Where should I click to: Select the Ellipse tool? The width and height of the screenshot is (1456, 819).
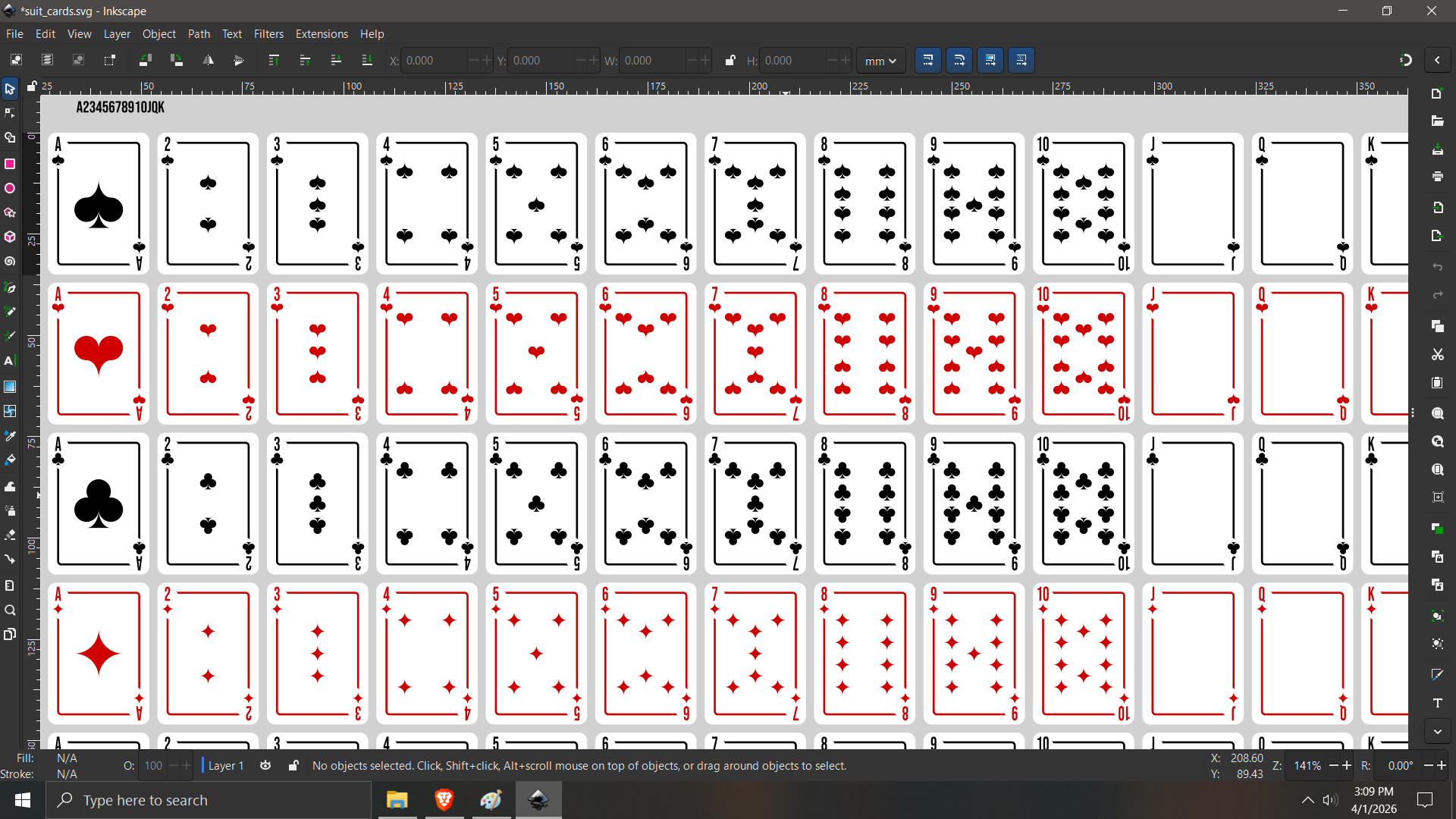(10, 188)
